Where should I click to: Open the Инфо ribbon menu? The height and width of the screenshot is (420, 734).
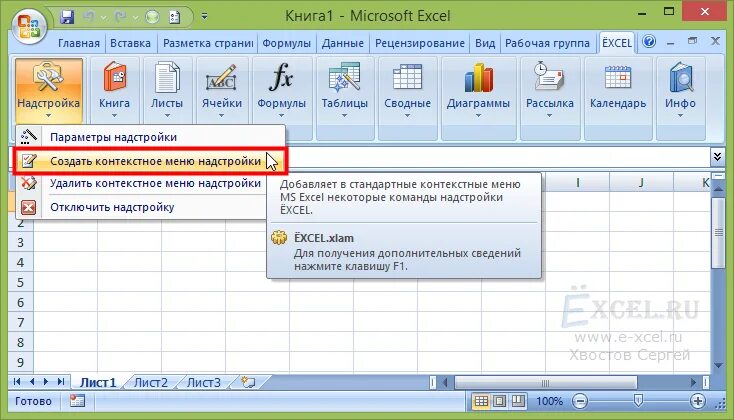tap(680, 89)
